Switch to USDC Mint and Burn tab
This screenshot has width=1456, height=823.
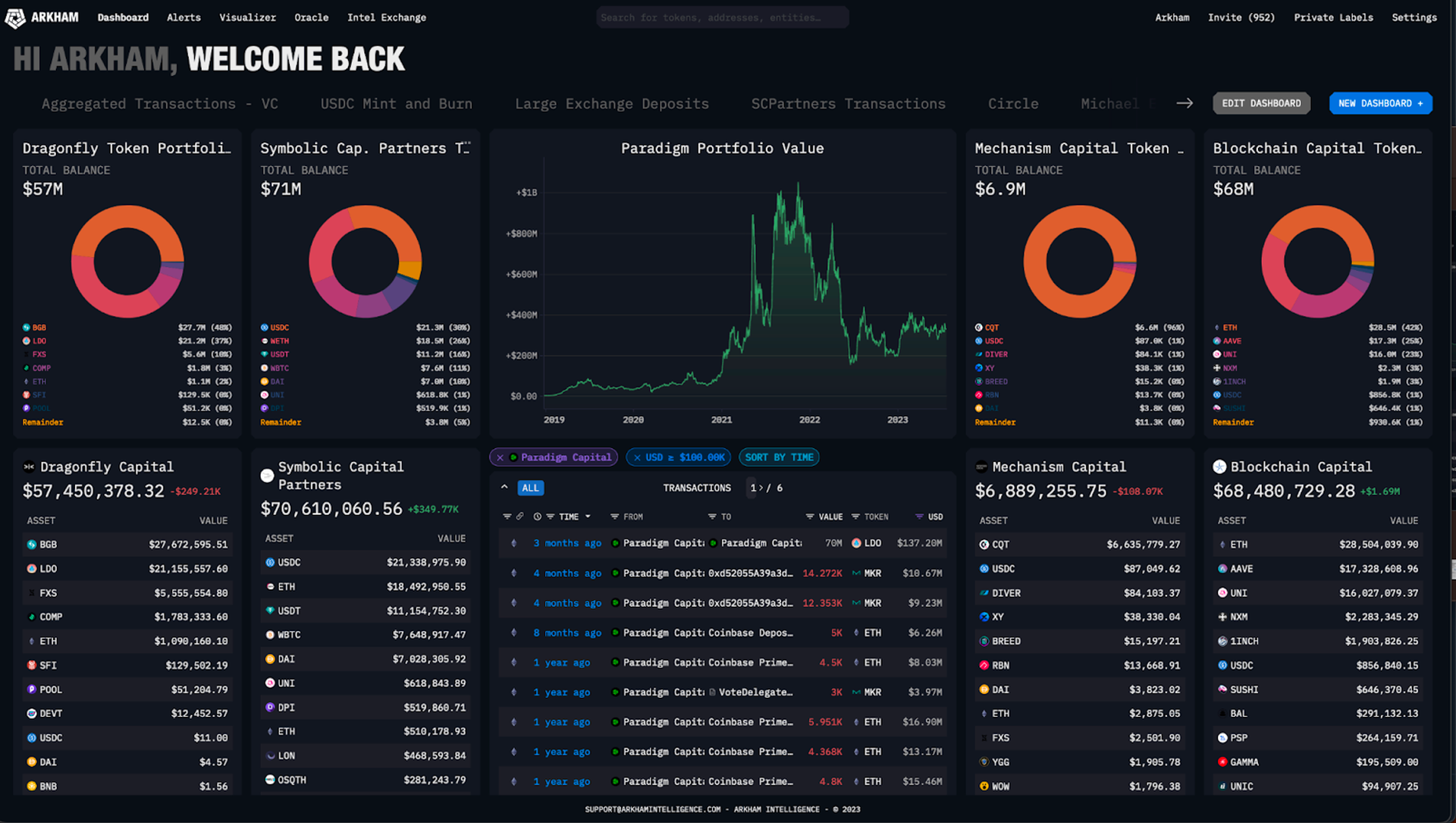(396, 104)
